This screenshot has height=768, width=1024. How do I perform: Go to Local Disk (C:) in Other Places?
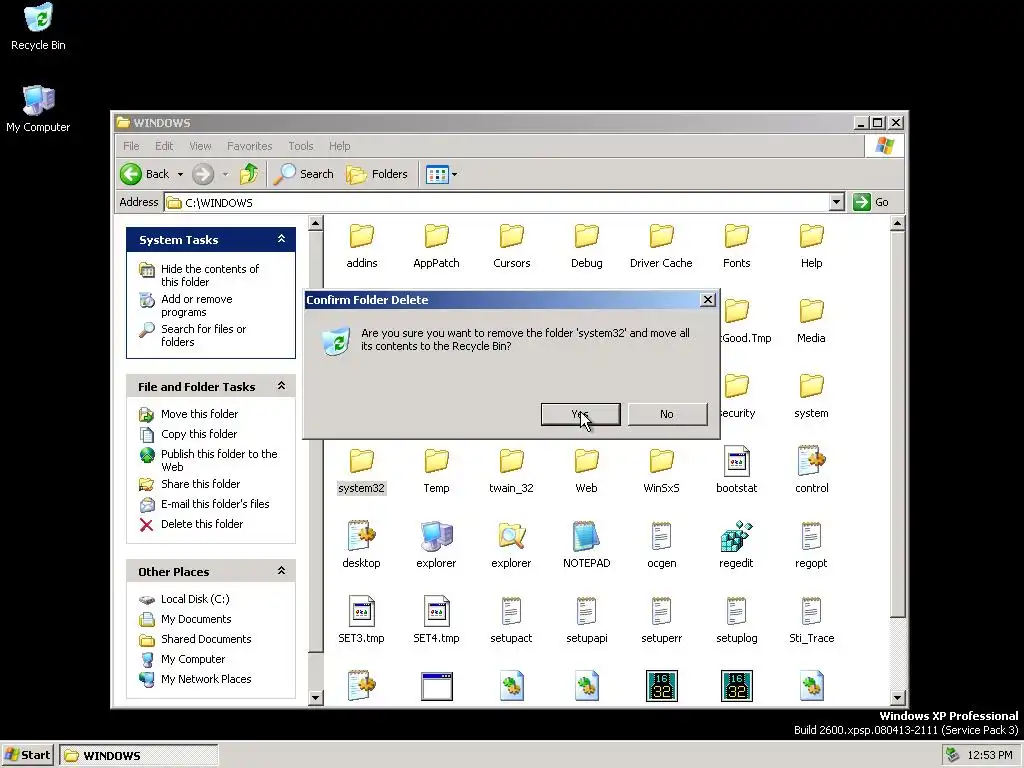pos(195,599)
